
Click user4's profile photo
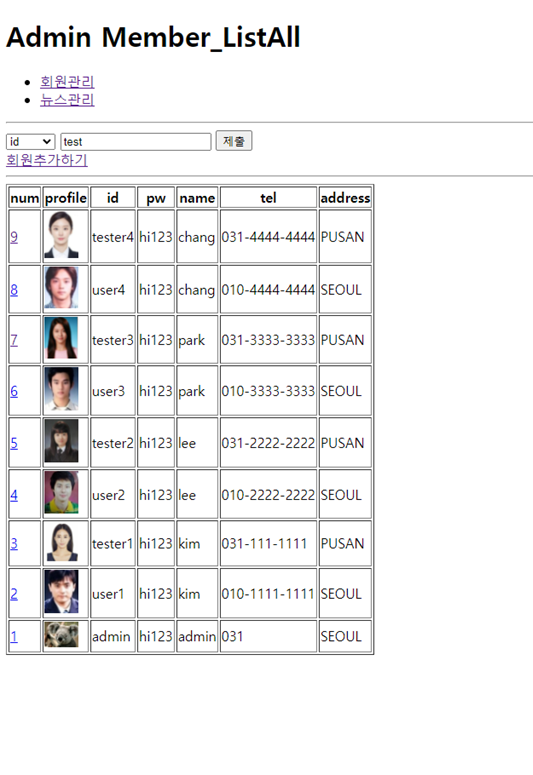click(61, 288)
